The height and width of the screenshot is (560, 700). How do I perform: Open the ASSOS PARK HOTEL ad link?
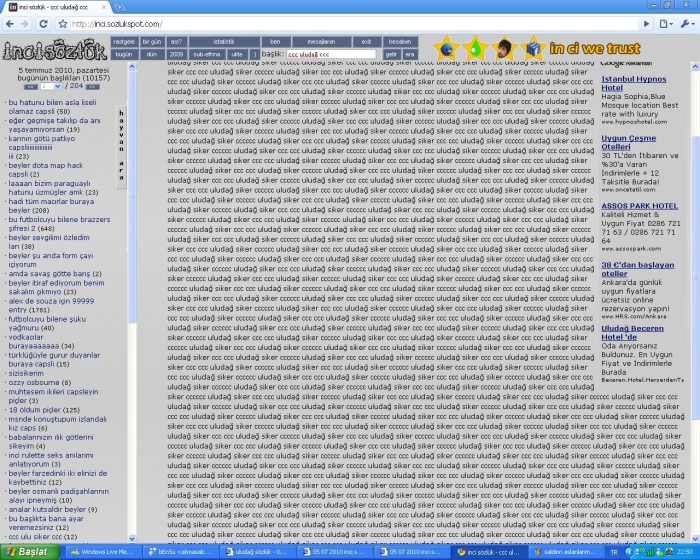[x=639, y=206]
